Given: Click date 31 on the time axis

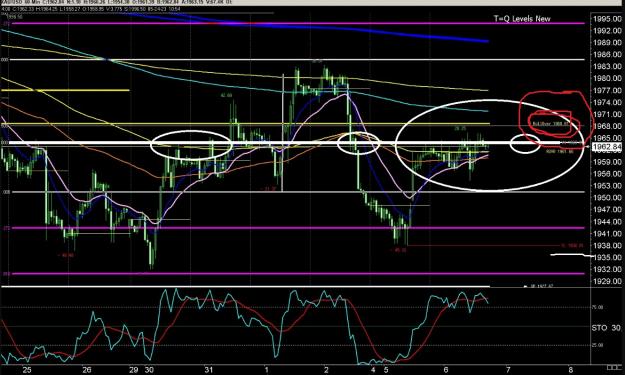Looking at the screenshot, I should point(208,370).
